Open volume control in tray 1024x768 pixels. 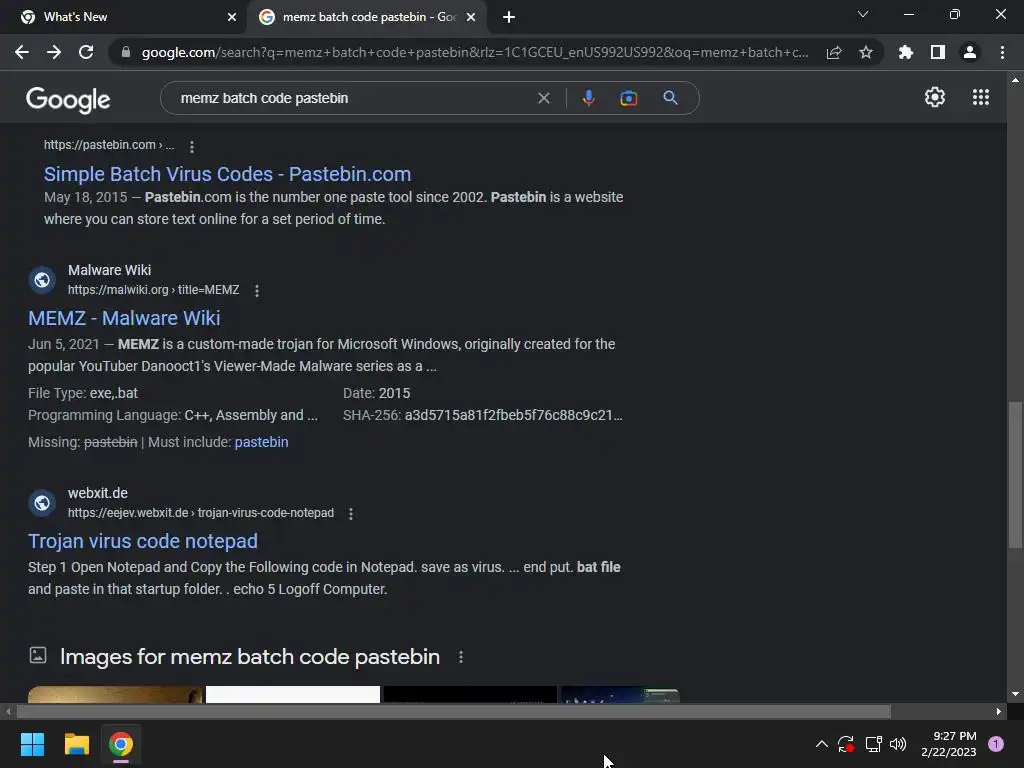(899, 744)
